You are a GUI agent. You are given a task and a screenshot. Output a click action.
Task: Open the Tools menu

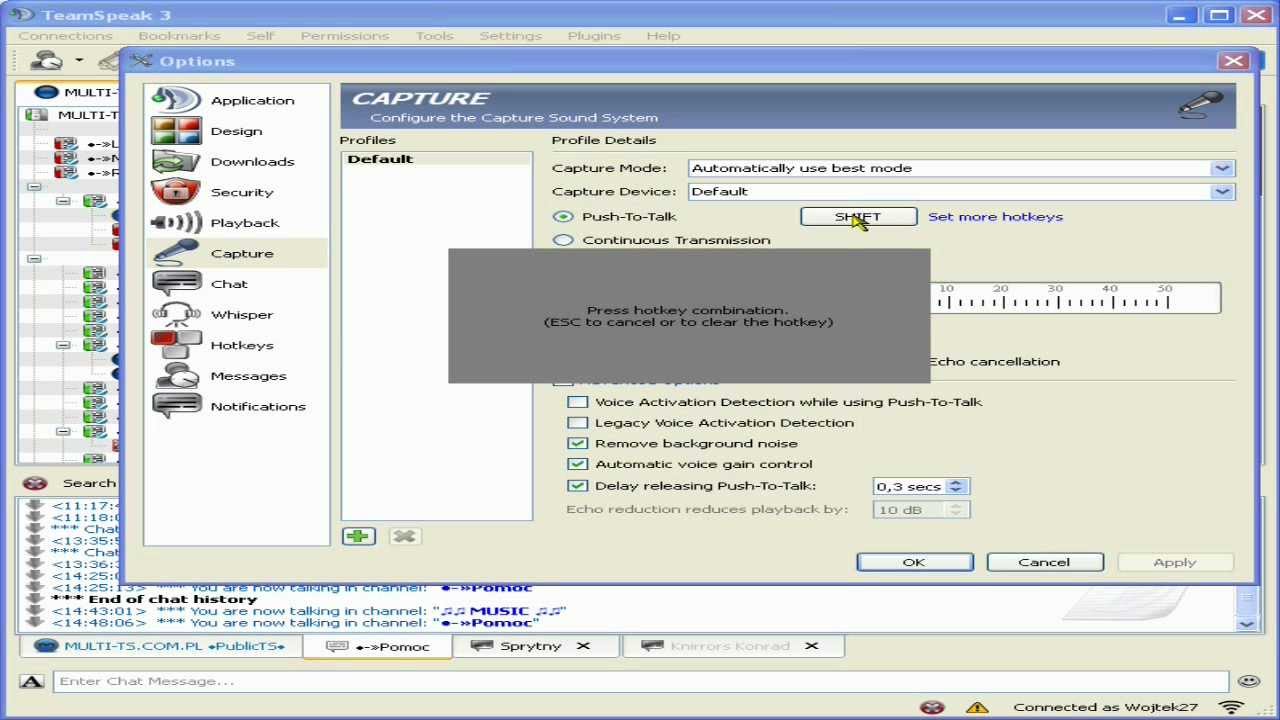(x=434, y=36)
